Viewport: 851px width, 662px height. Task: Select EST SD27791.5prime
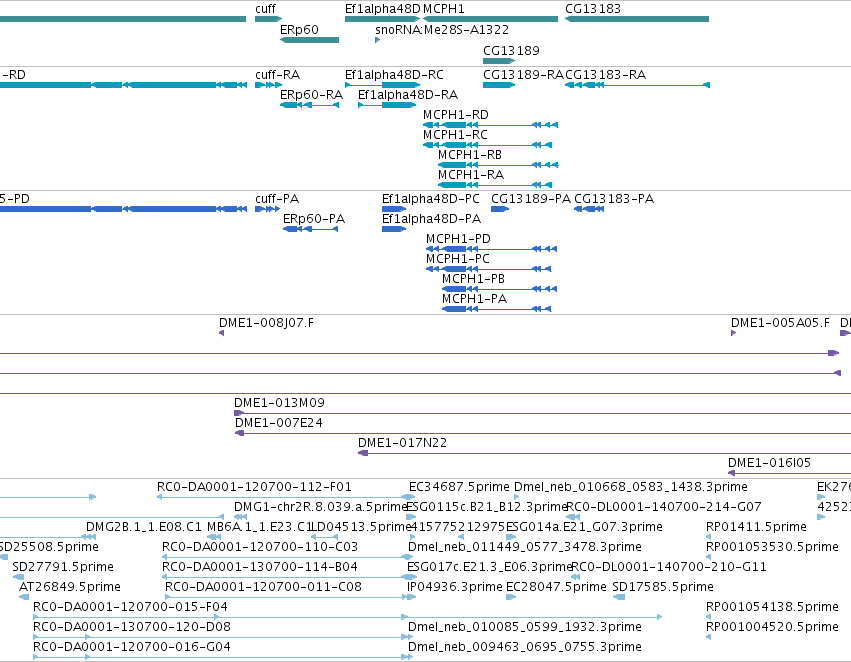[x=18, y=577]
